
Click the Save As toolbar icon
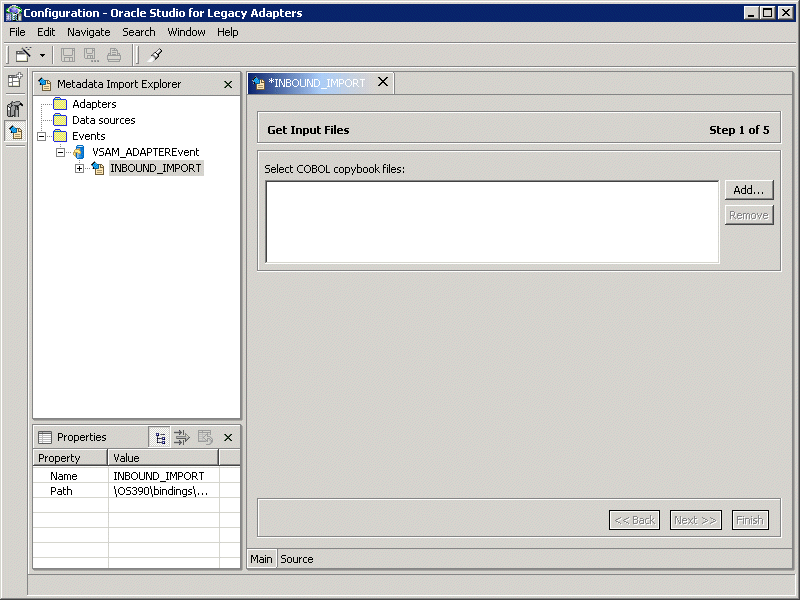pos(91,55)
